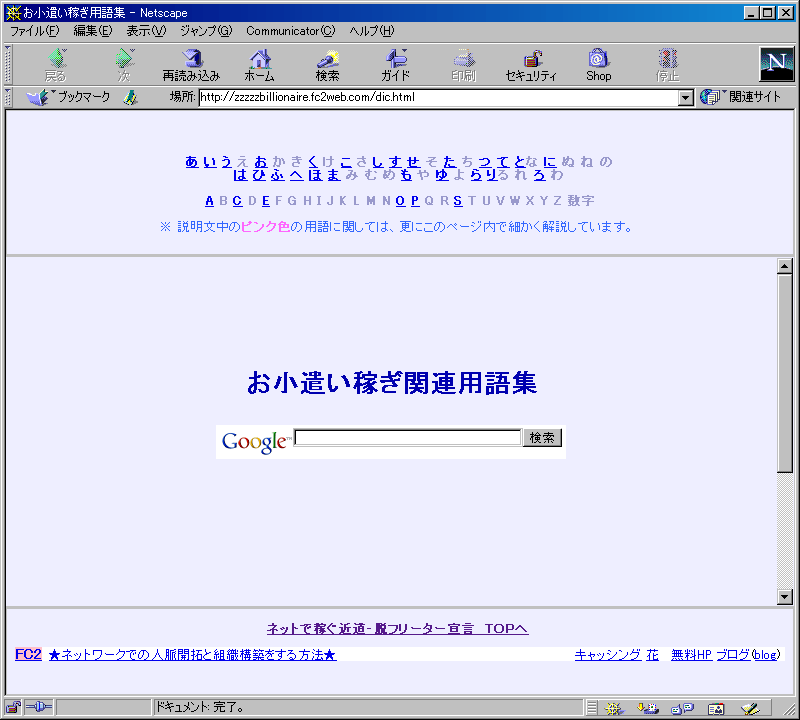
Task: Open the ★ネットワークでの人脈開拓 ad link
Action: point(192,655)
